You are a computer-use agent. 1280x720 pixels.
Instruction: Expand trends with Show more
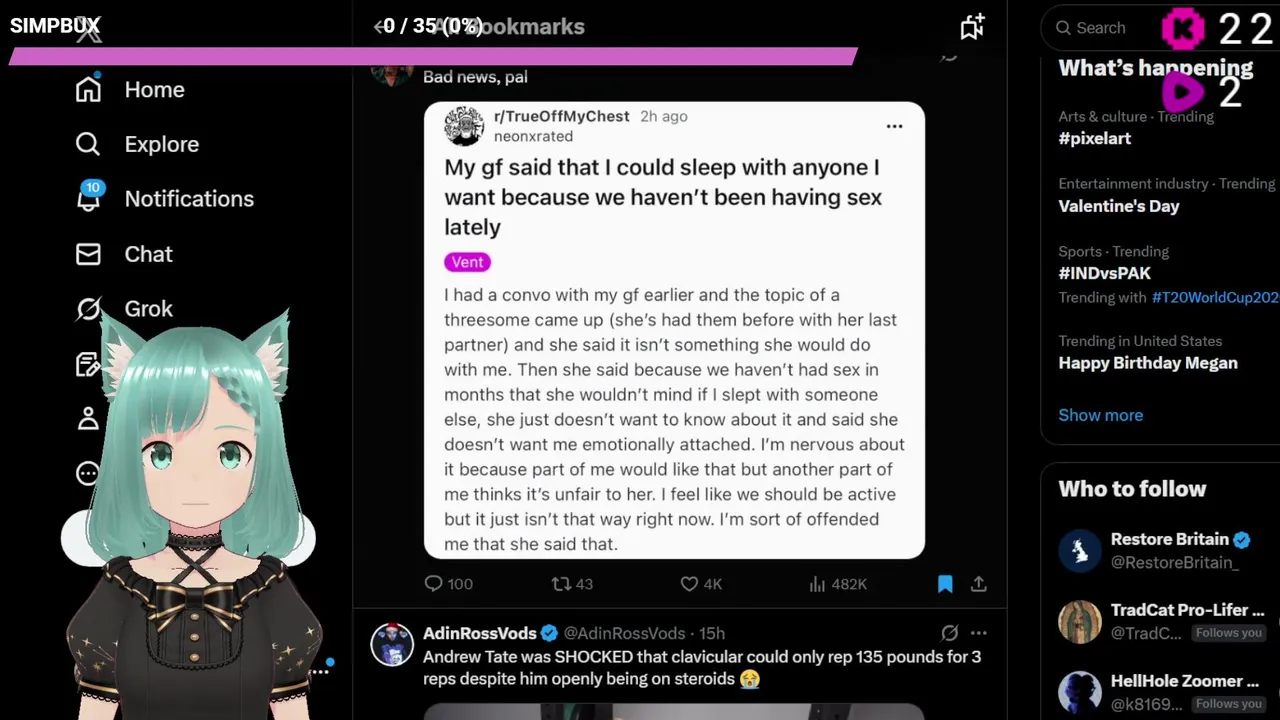[1100, 415]
